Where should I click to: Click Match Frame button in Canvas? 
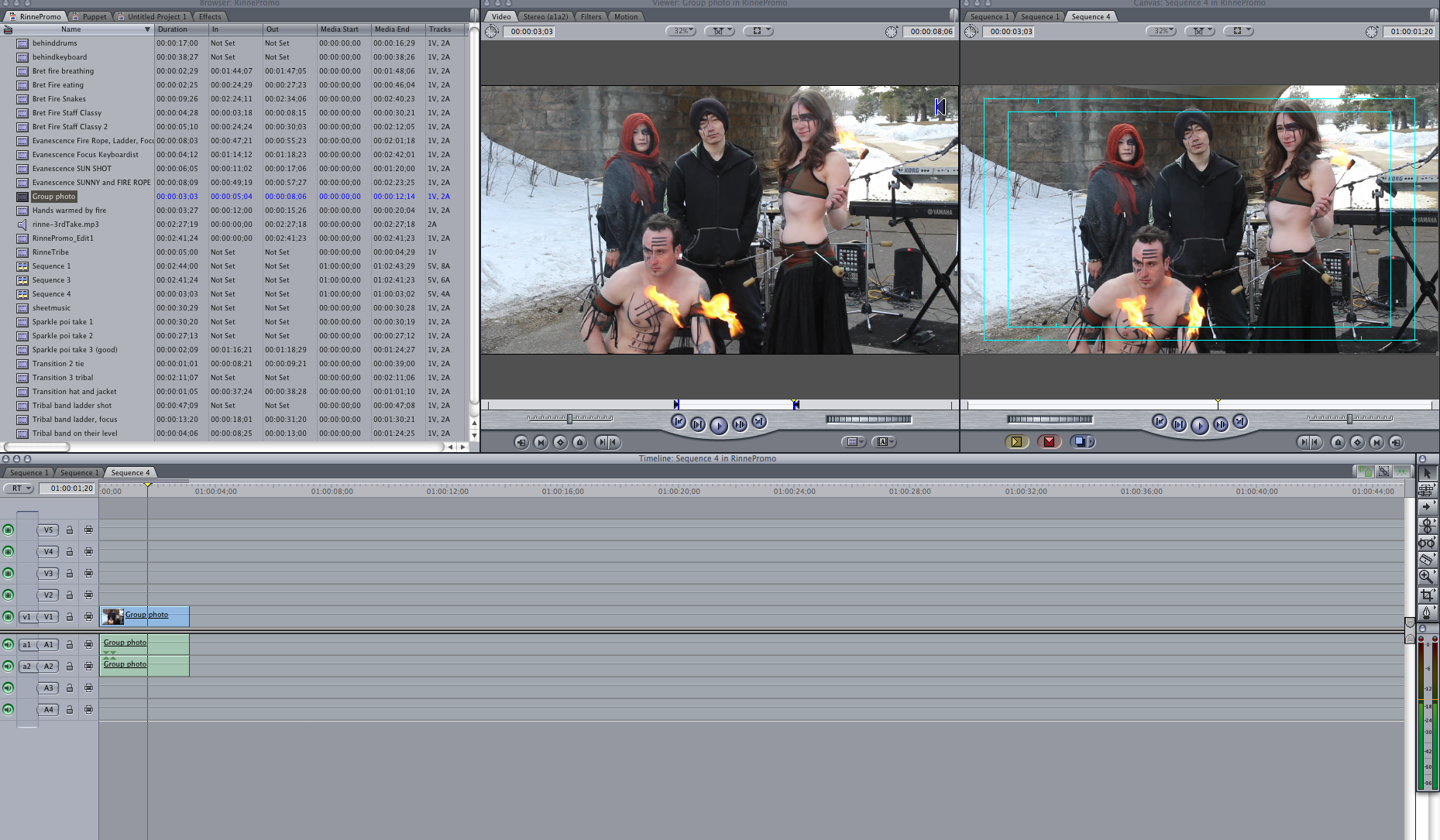pyautogui.click(x=1396, y=442)
